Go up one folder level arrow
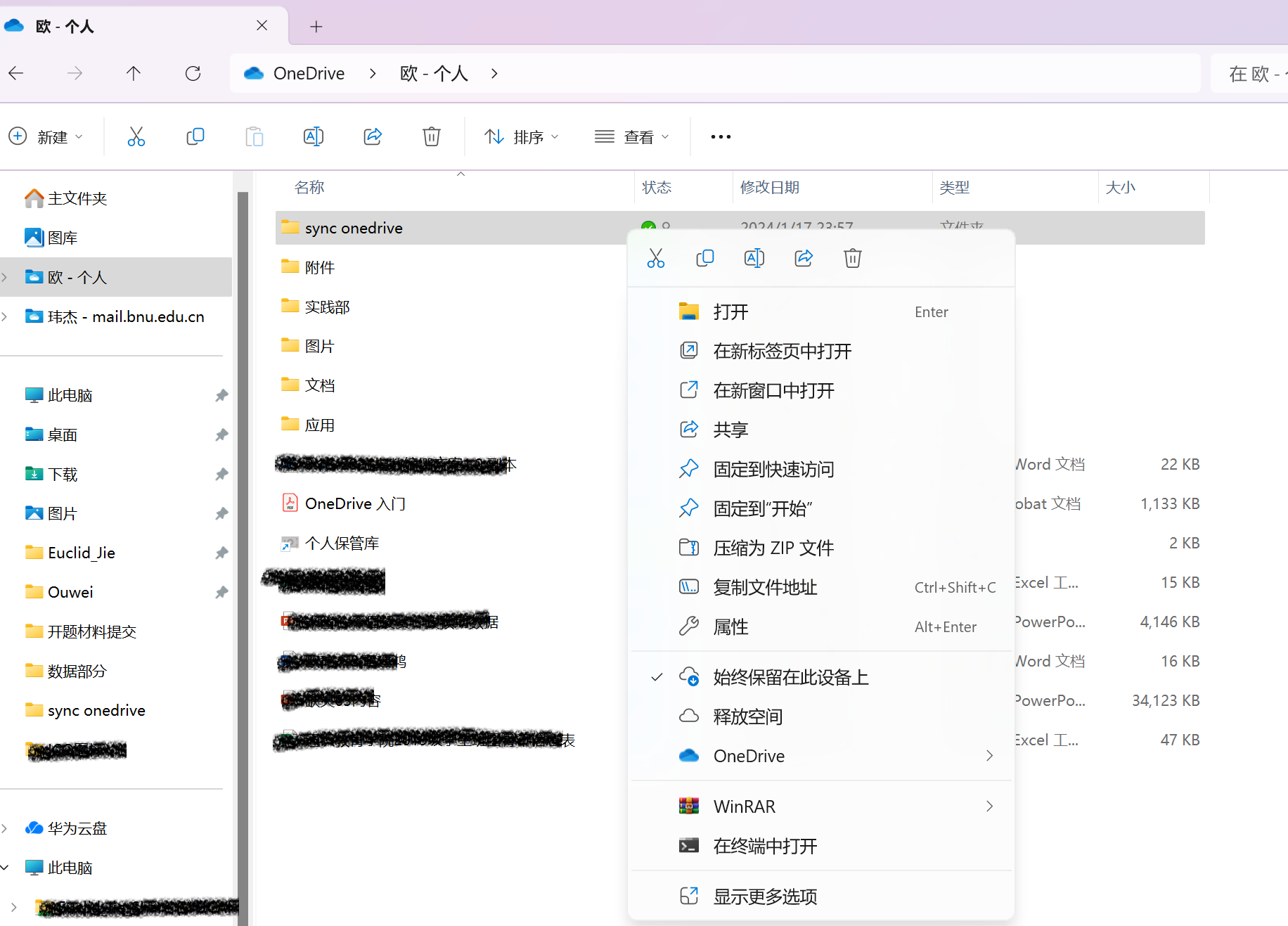 [133, 73]
